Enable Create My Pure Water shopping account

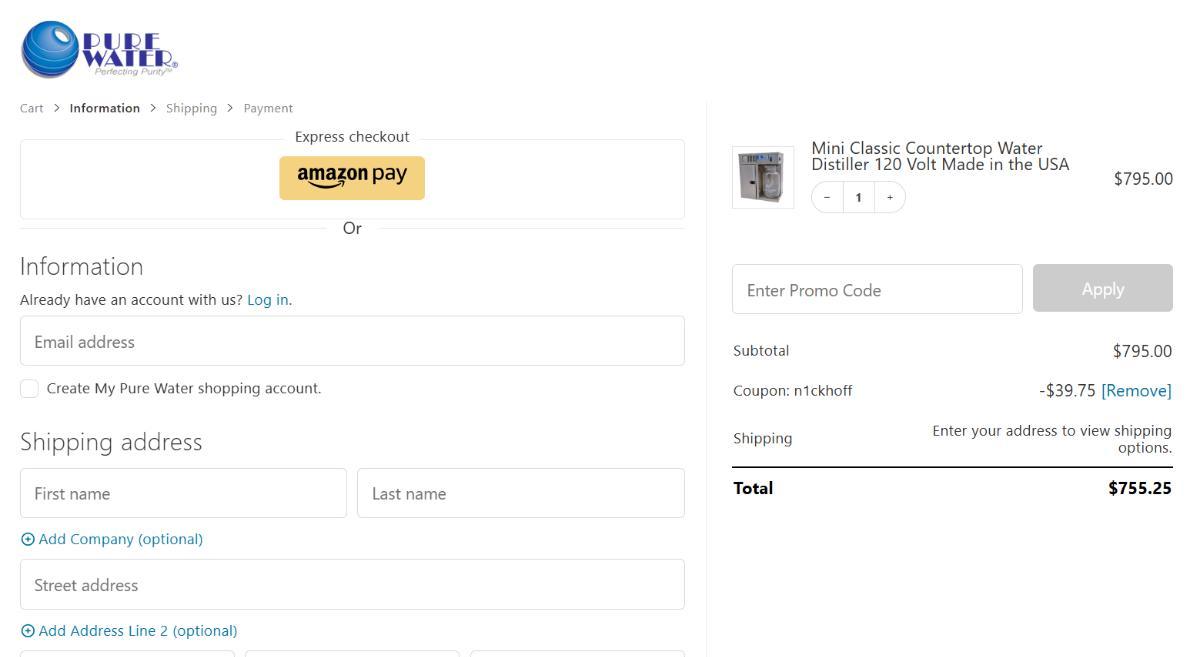click(x=30, y=389)
